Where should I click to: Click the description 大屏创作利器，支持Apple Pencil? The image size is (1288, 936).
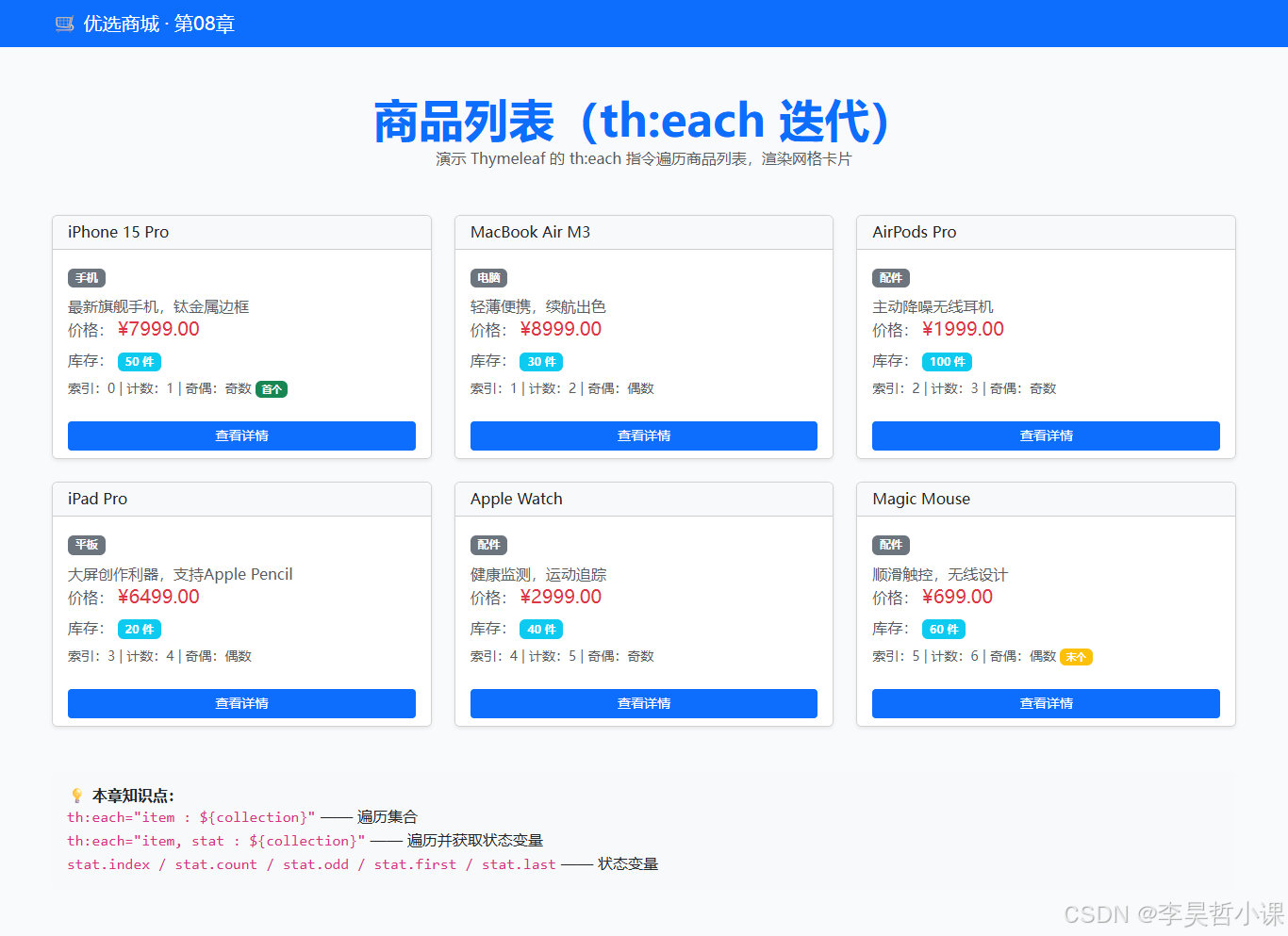coord(180,574)
